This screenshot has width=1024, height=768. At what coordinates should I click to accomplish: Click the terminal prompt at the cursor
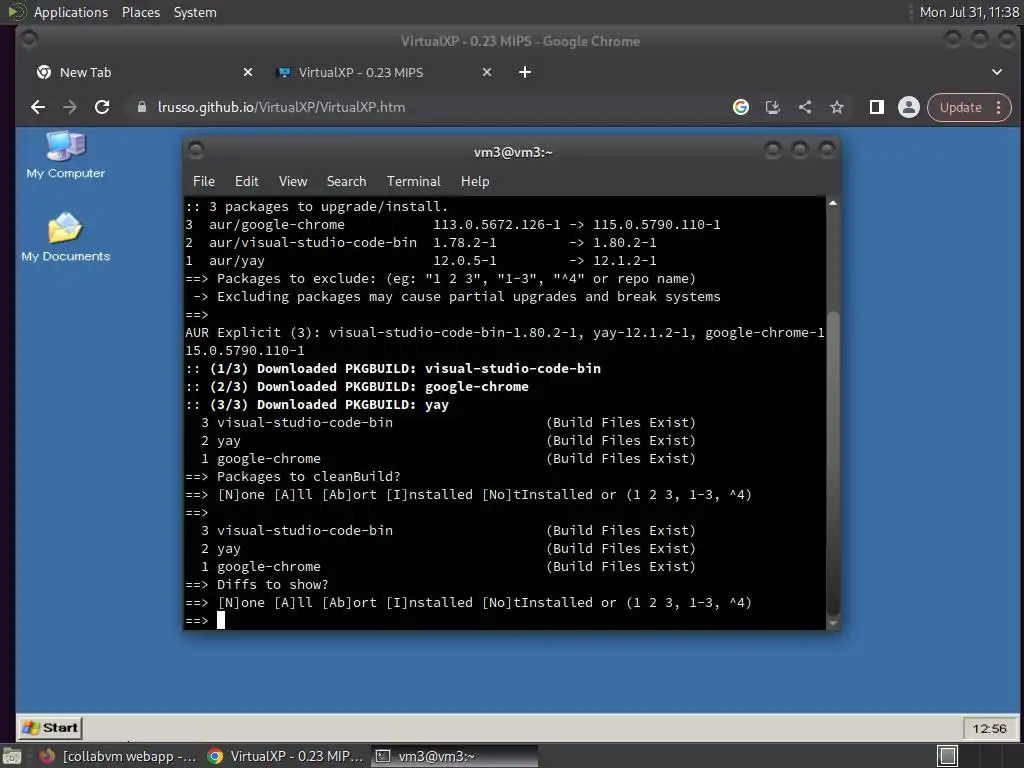[x=221, y=620]
